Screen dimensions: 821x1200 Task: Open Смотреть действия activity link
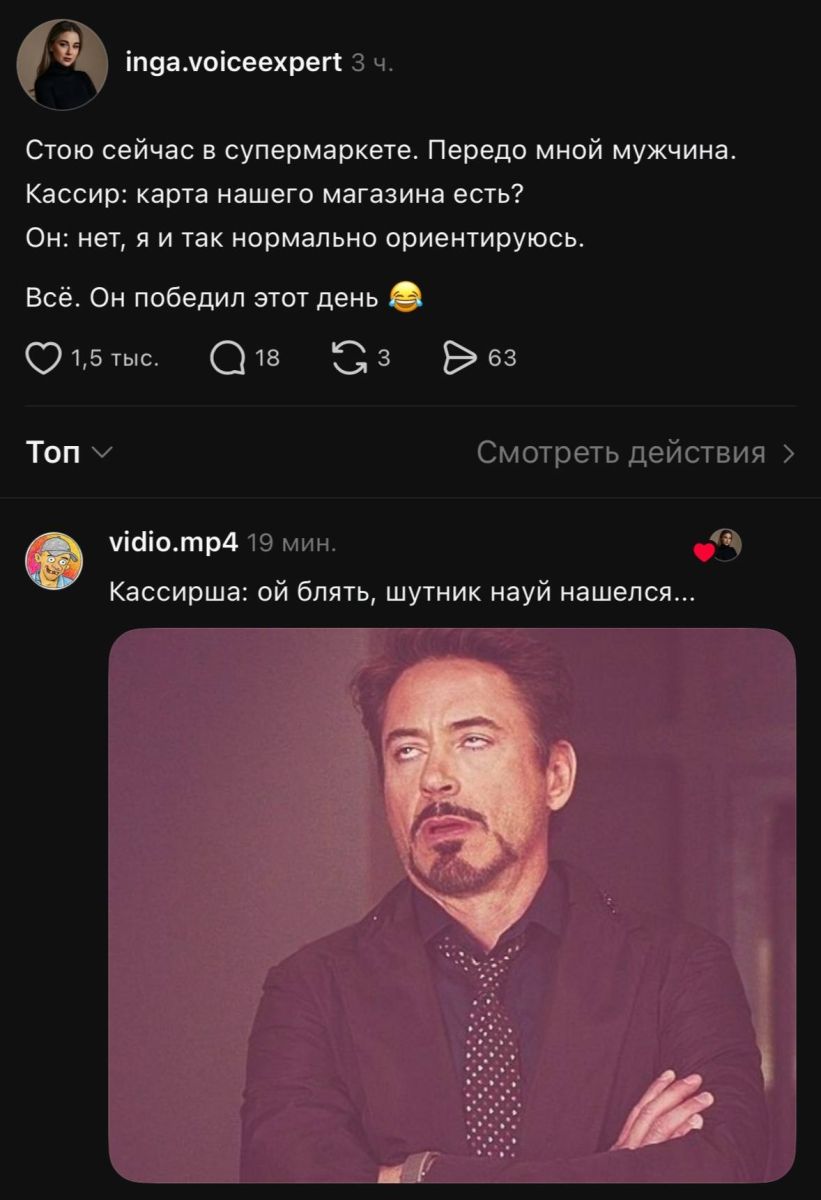coord(636,453)
